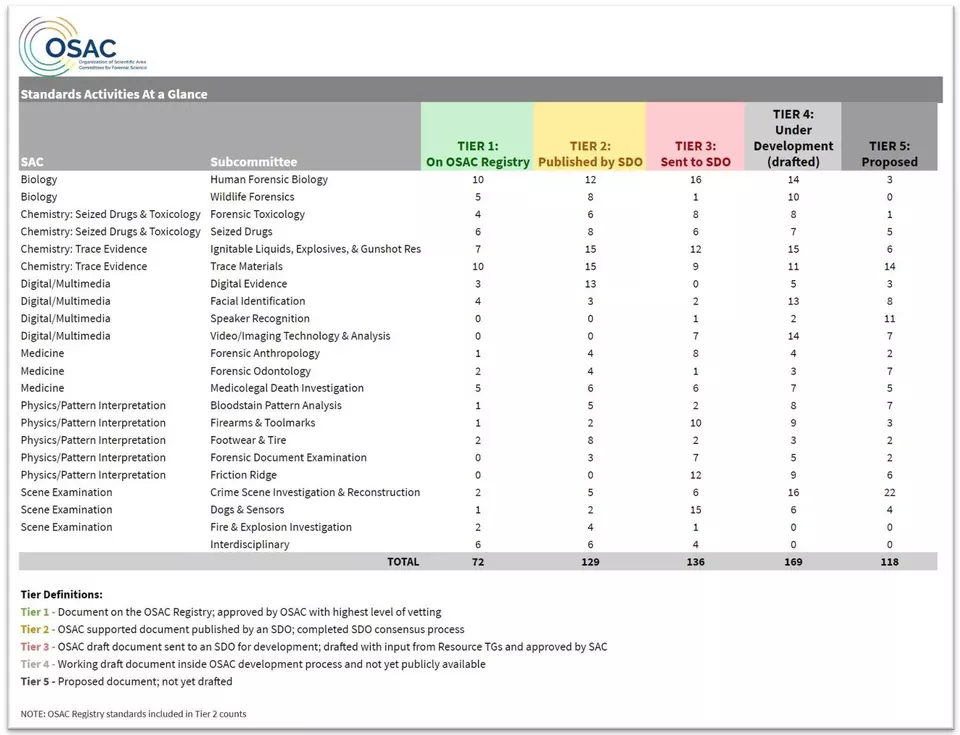Select 'Ignitable Liquids, Explosives, & Gunshot Res' cell
The height and width of the screenshot is (735, 960).
tap(315, 249)
